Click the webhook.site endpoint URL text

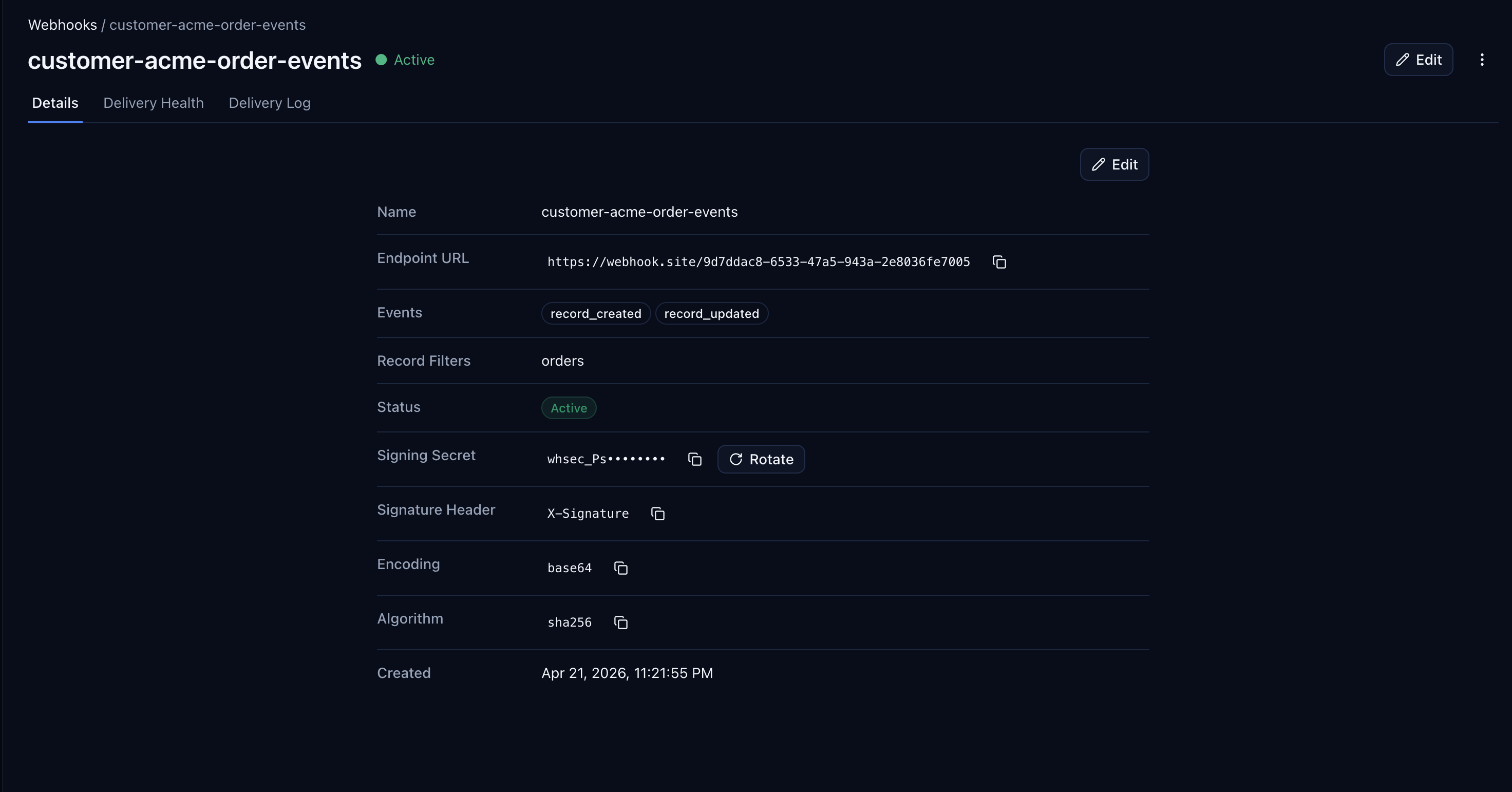coord(758,262)
